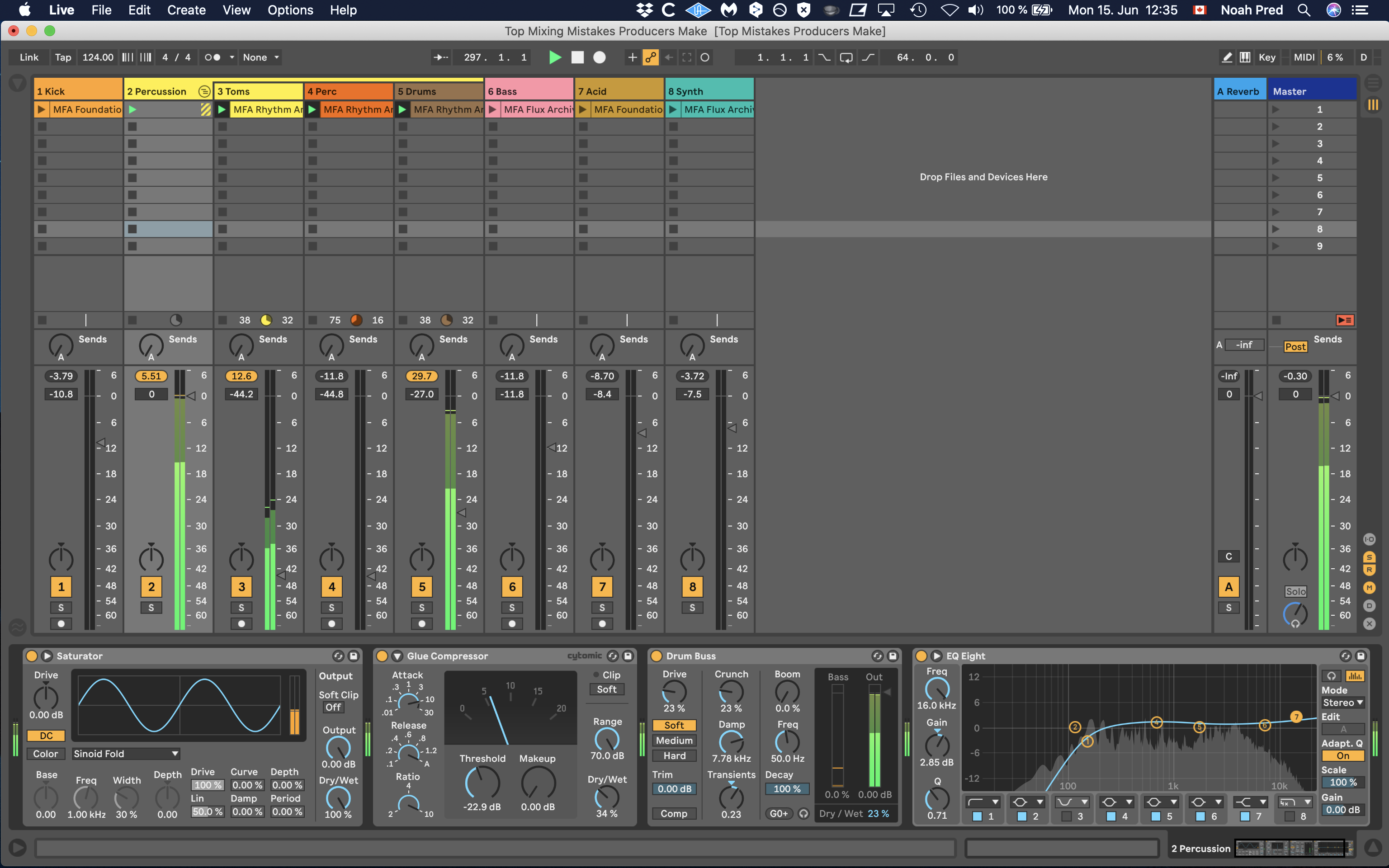
Task: Expand the Glue Compressor sidechain triangle
Action: [397, 656]
